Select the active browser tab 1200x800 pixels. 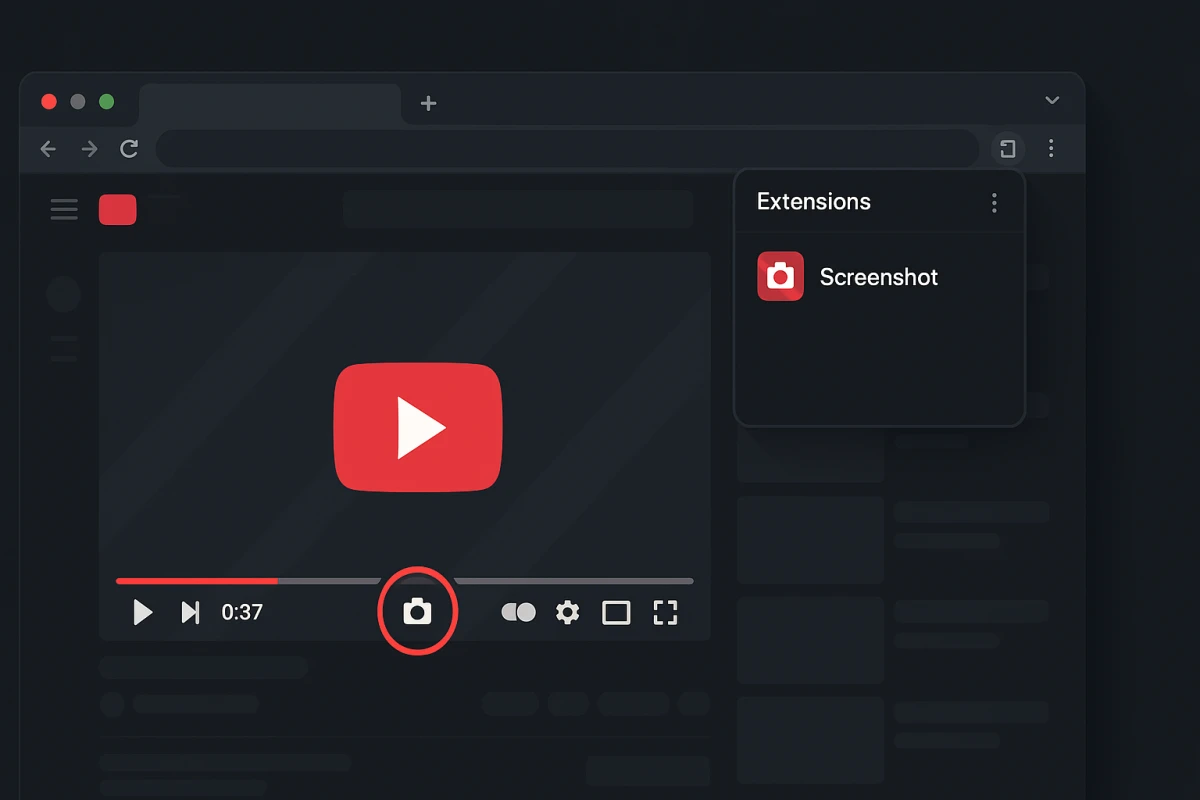[270, 104]
